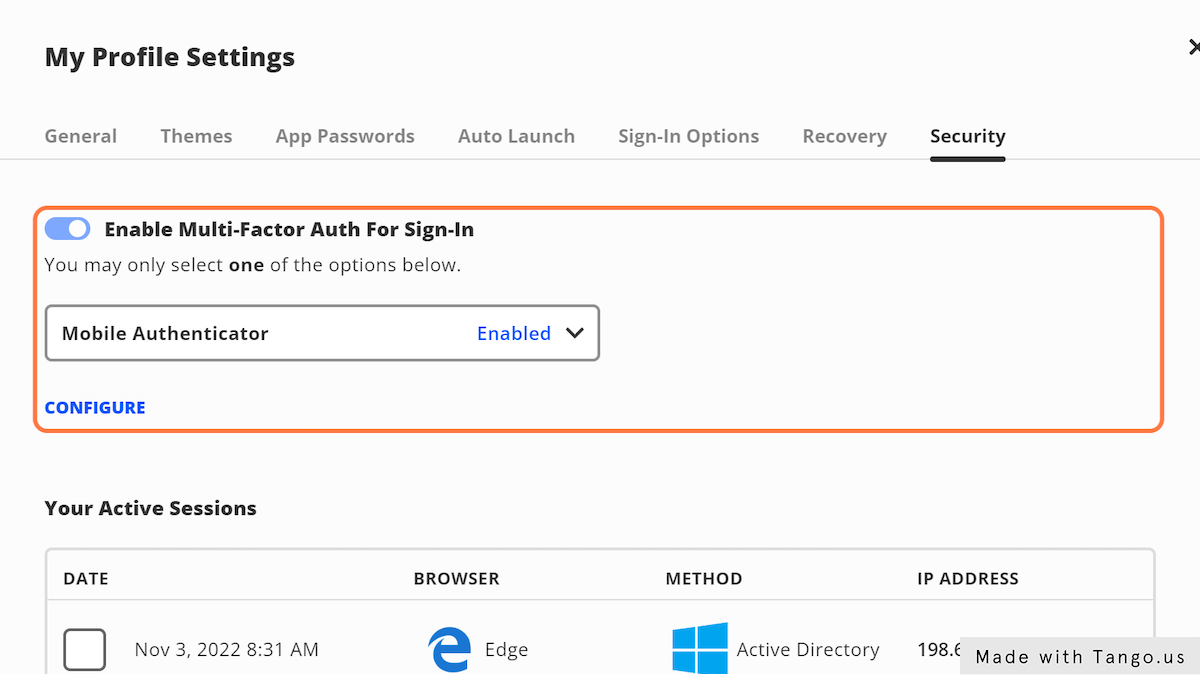Open the Enabled status chevron menu
Viewport: 1200px width, 675px height.
(x=574, y=333)
